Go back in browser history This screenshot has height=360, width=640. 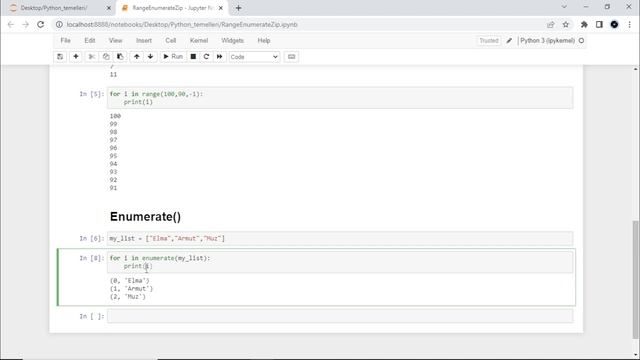11,24
